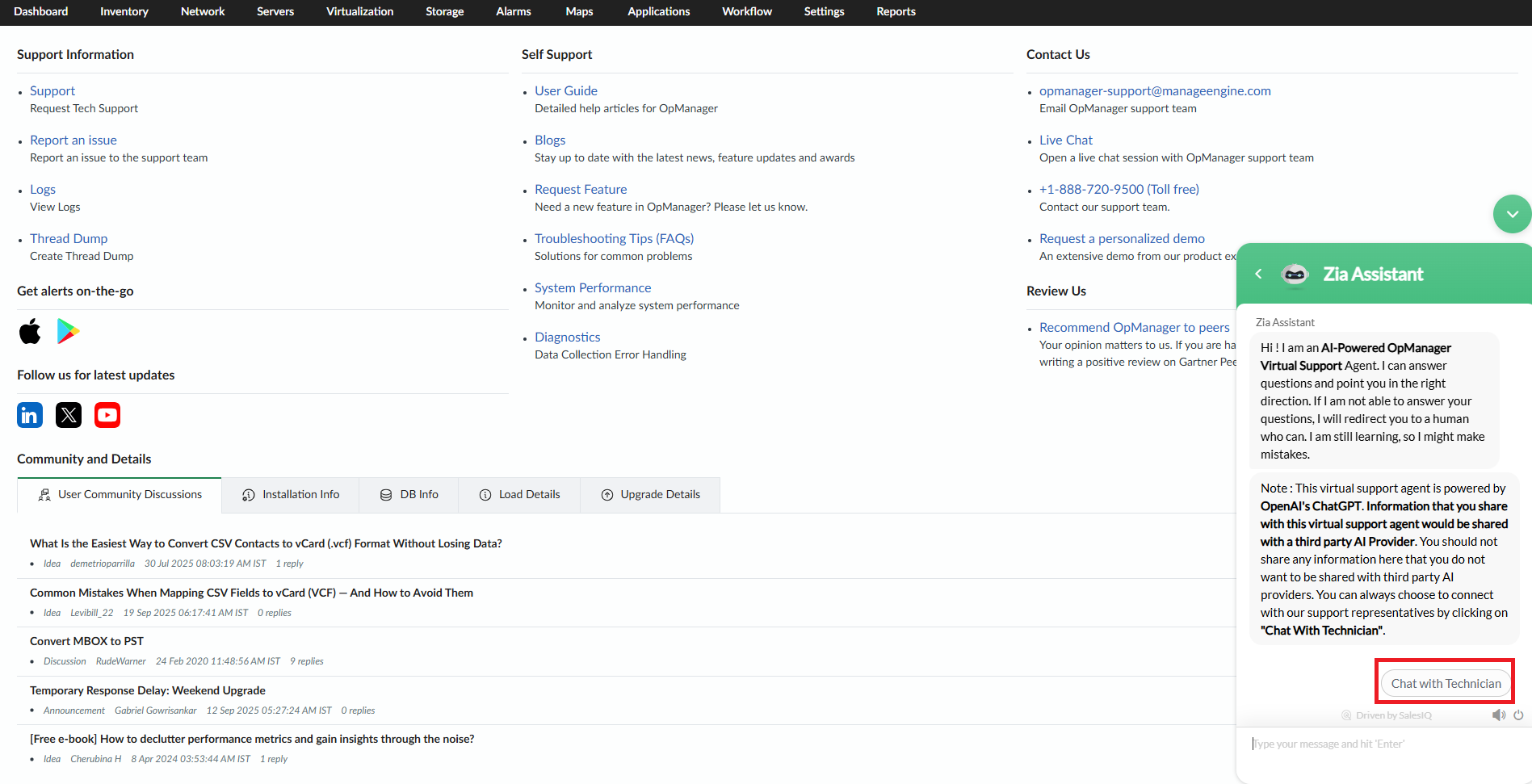The image size is (1532, 784).
Task: Go to the Workflow menu
Action: click(x=747, y=11)
